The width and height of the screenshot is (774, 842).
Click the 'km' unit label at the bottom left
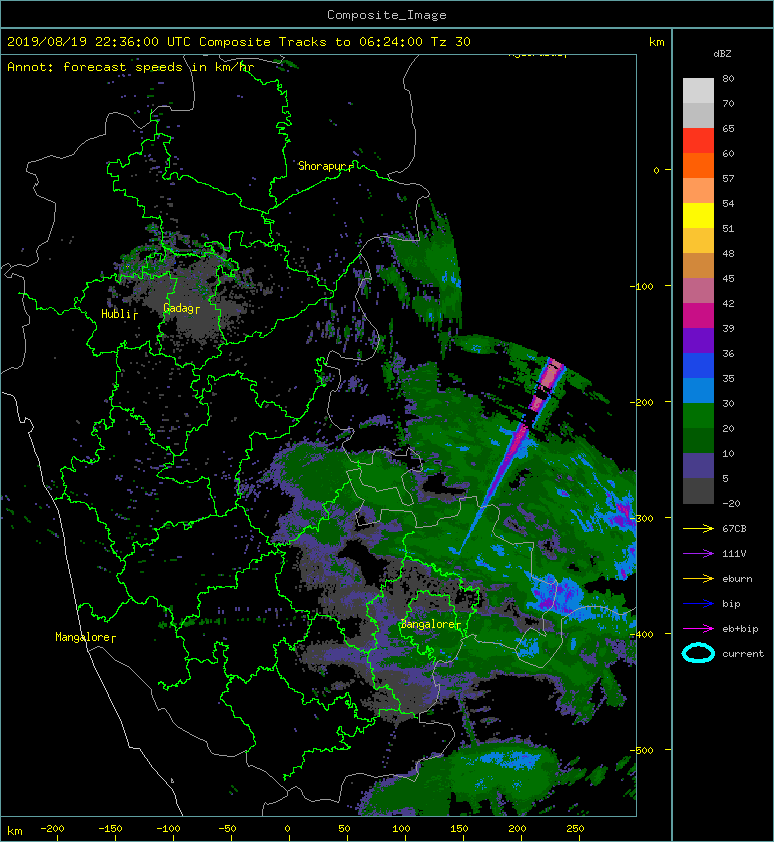pos(15,831)
